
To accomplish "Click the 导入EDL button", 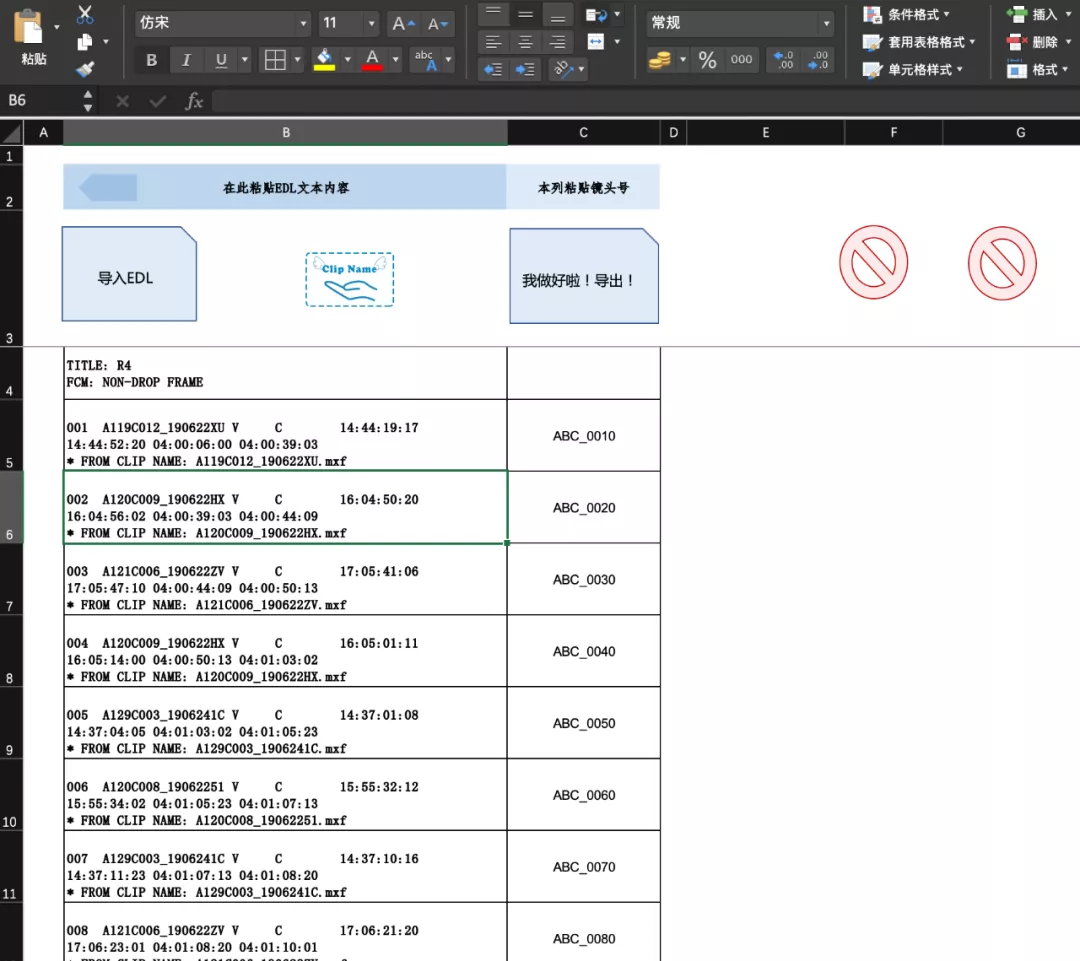I will (x=129, y=274).
